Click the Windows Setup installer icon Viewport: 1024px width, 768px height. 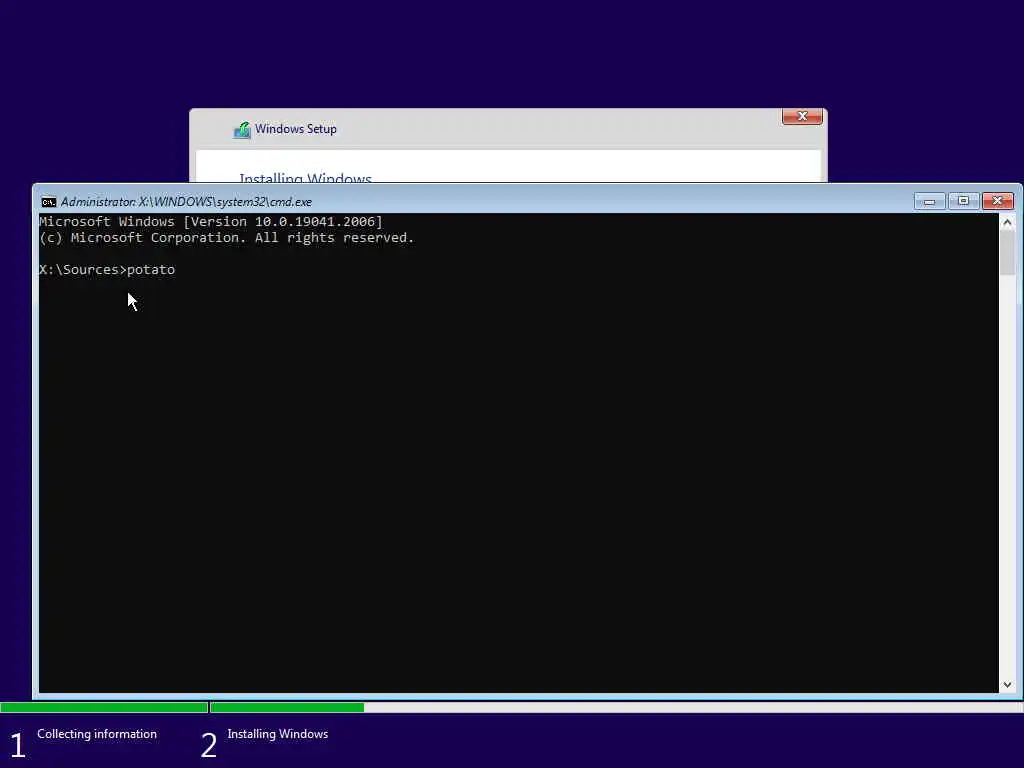pos(242,129)
